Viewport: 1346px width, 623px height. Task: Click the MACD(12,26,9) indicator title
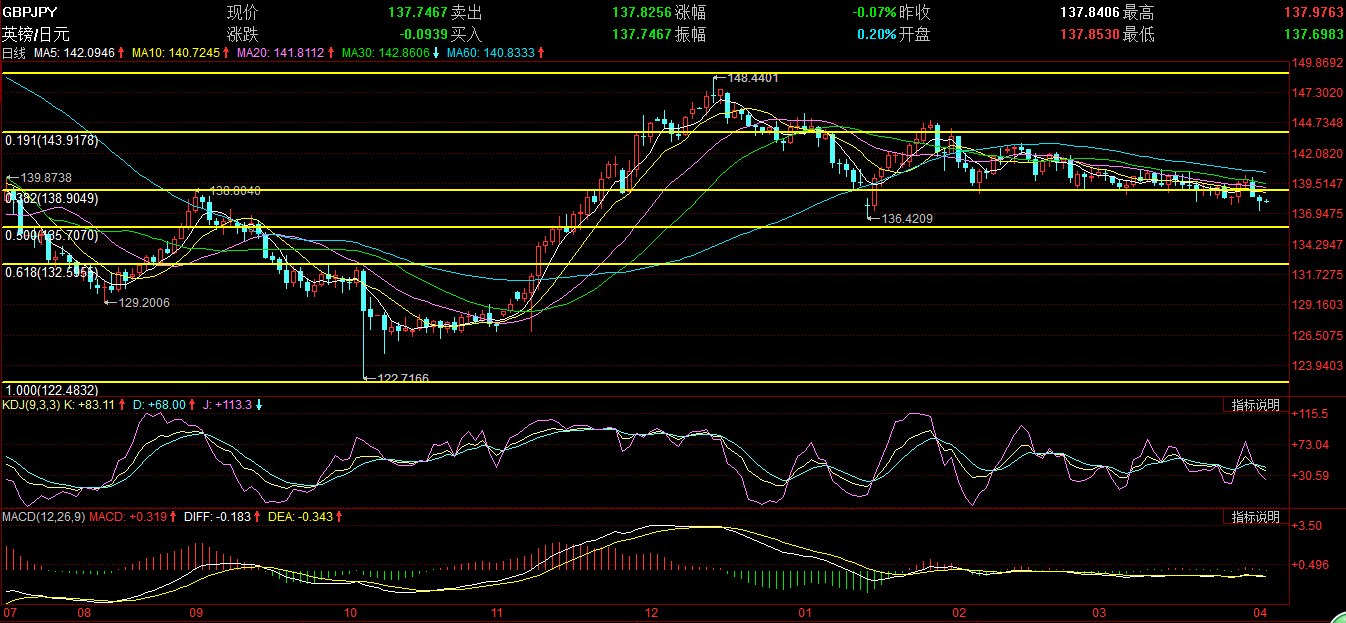[43, 517]
